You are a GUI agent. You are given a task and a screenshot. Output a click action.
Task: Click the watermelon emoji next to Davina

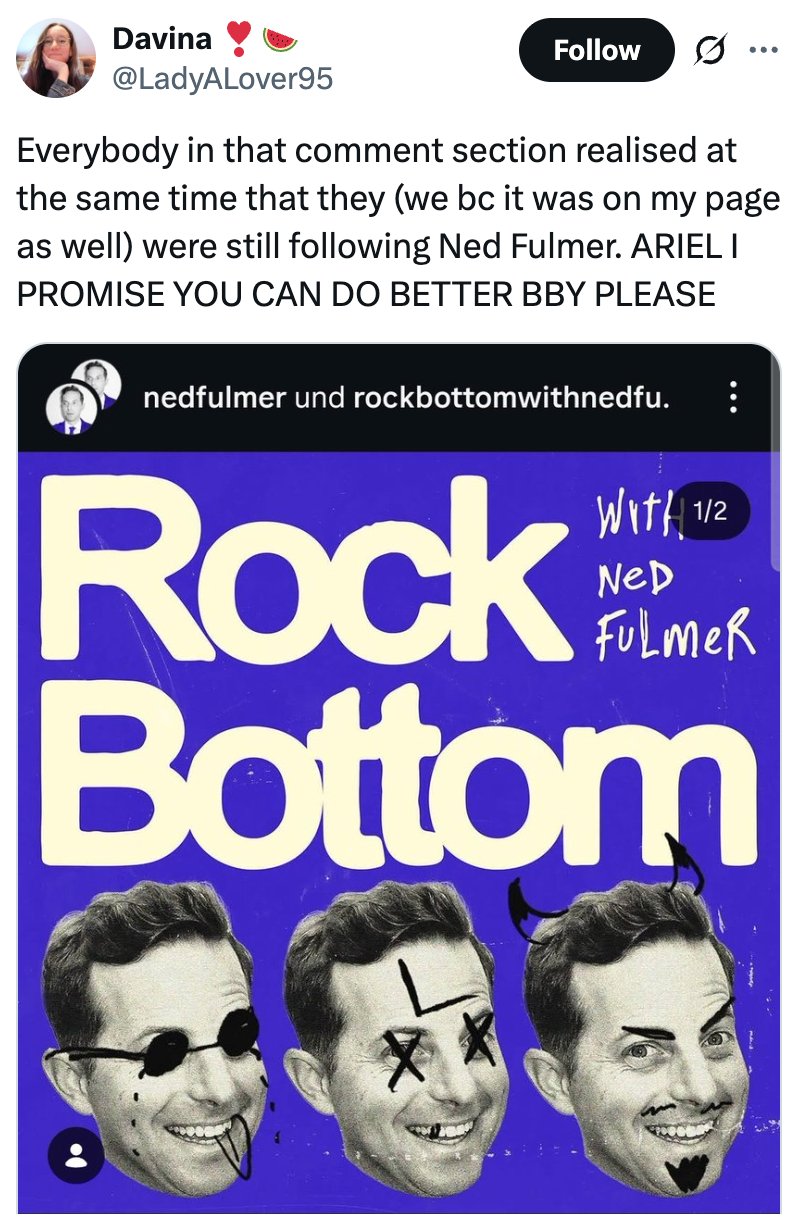(x=279, y=39)
